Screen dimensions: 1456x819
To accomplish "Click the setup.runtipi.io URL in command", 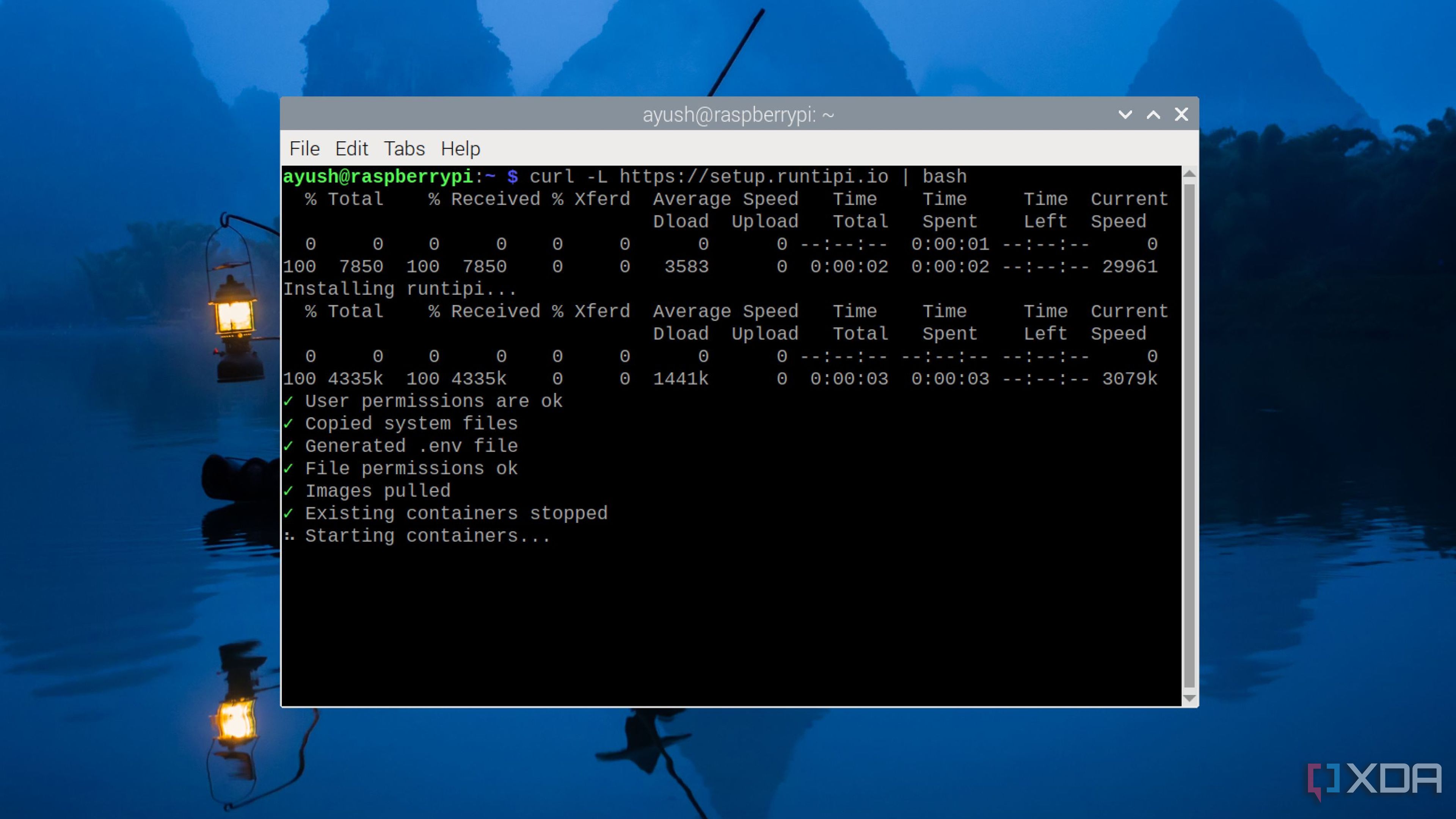I will click(753, 177).
